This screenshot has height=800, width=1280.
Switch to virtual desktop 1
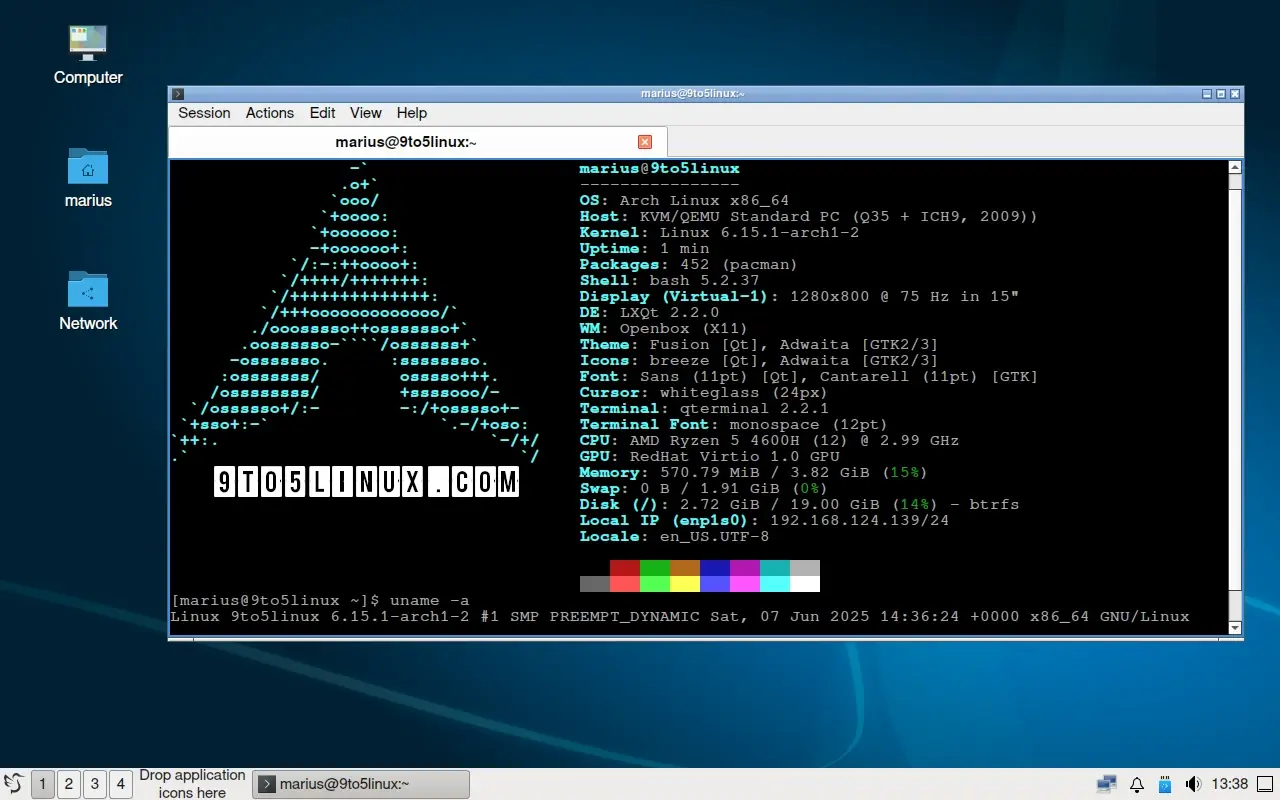(42, 784)
